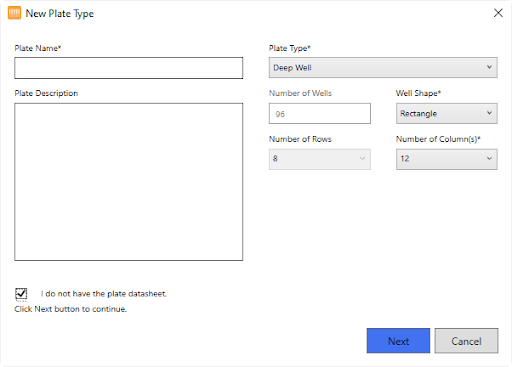Close the New Plate Type dialog
Image resolution: width=512 pixels, height=367 pixels.
pos(498,13)
